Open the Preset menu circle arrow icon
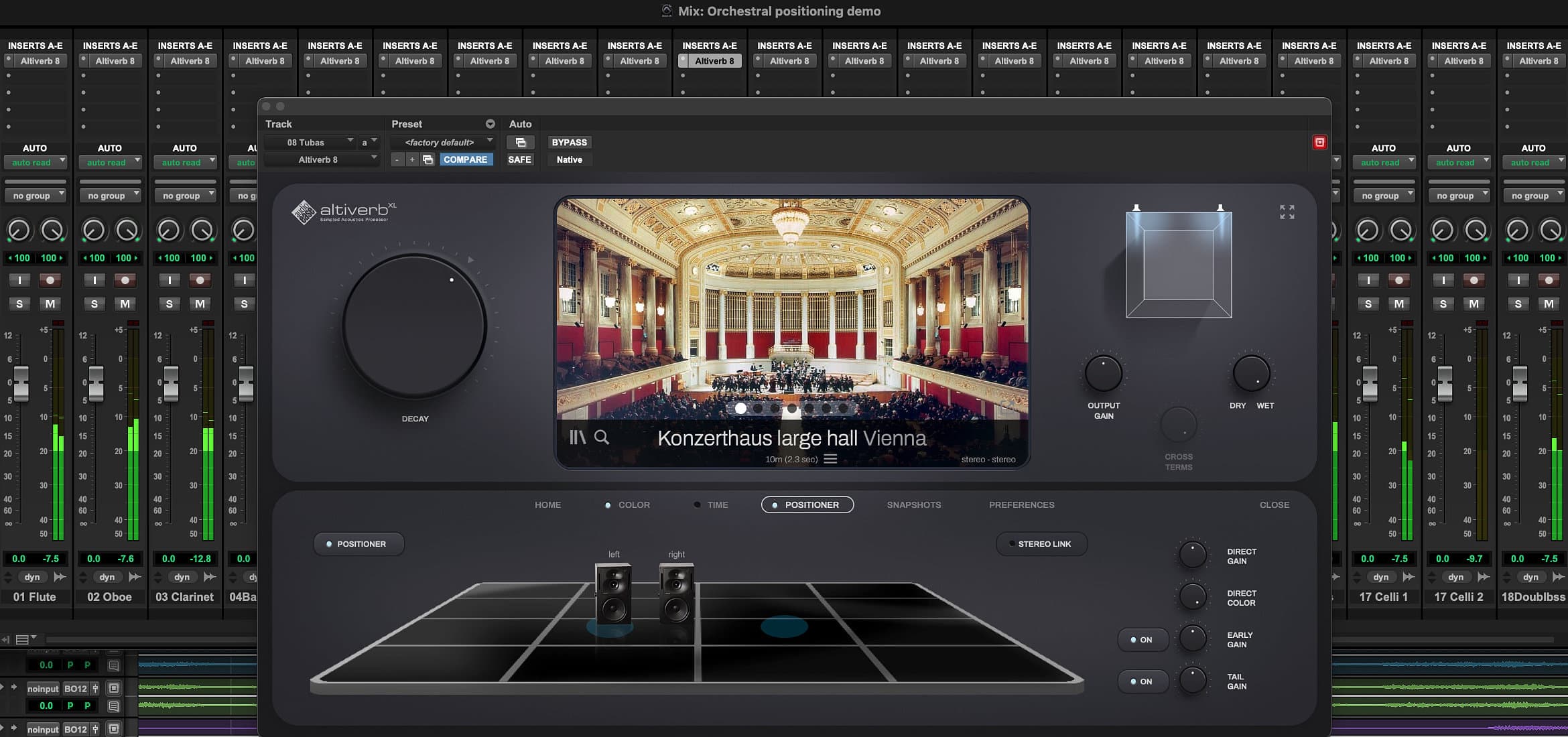The height and width of the screenshot is (737, 1568). [491, 124]
